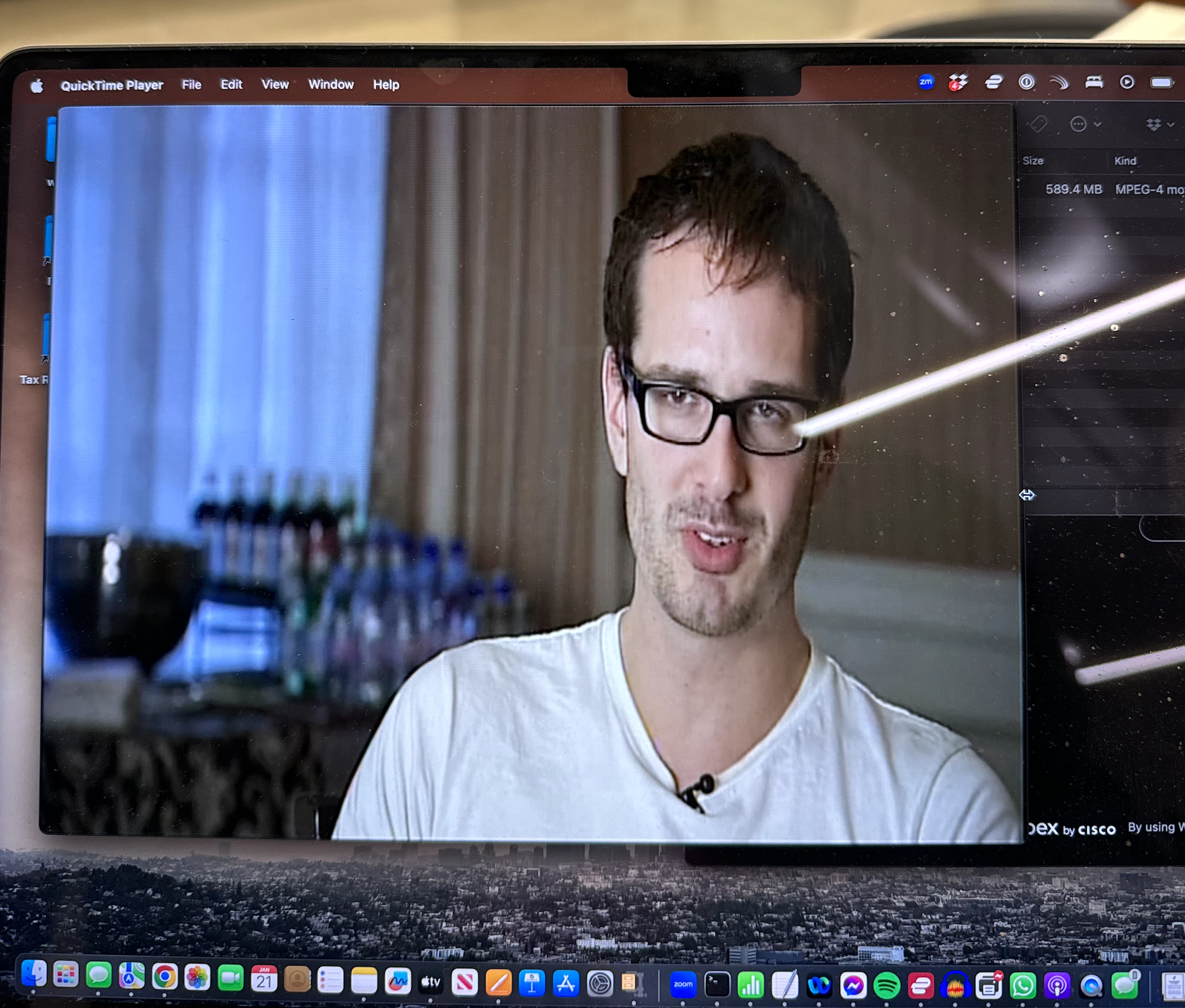Viewport: 1185px width, 1008px height.
Task: Open the App Store from the dock
Action: click(566, 984)
